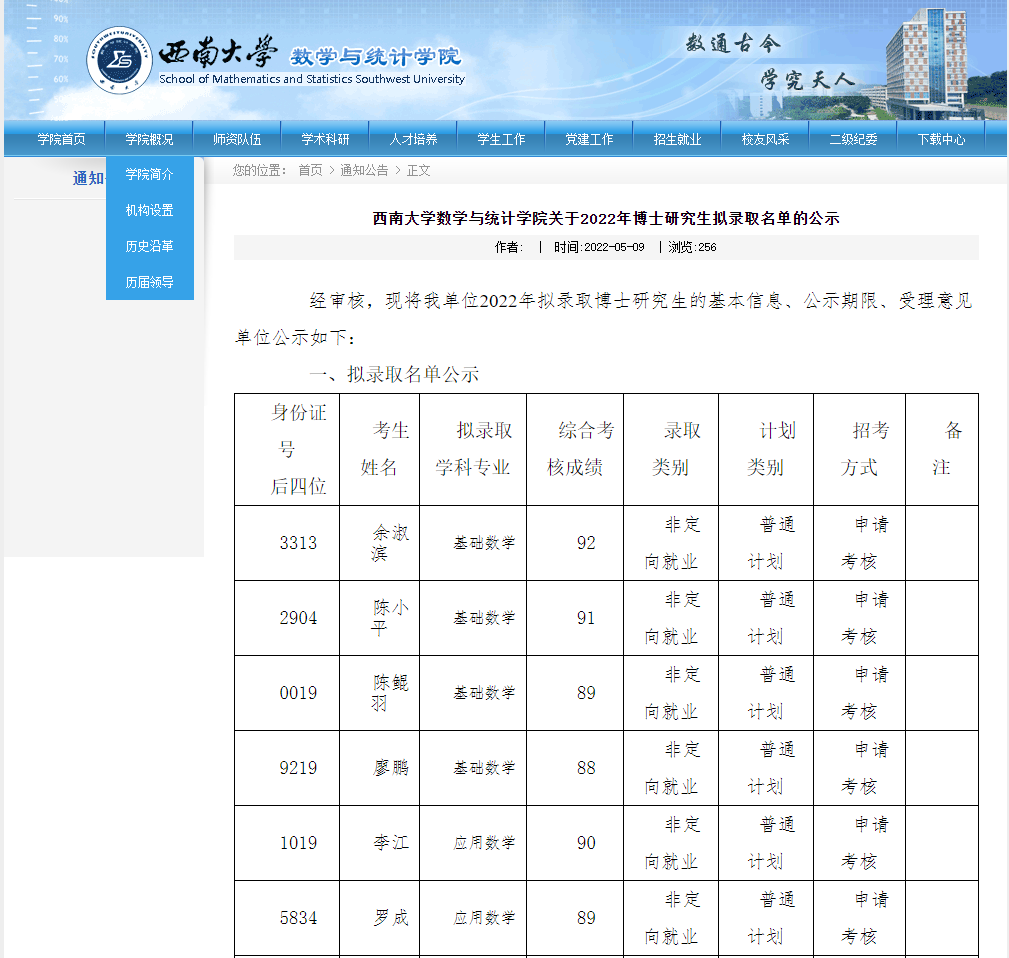Click 基础数学 in 廖鹏's row

point(484,768)
